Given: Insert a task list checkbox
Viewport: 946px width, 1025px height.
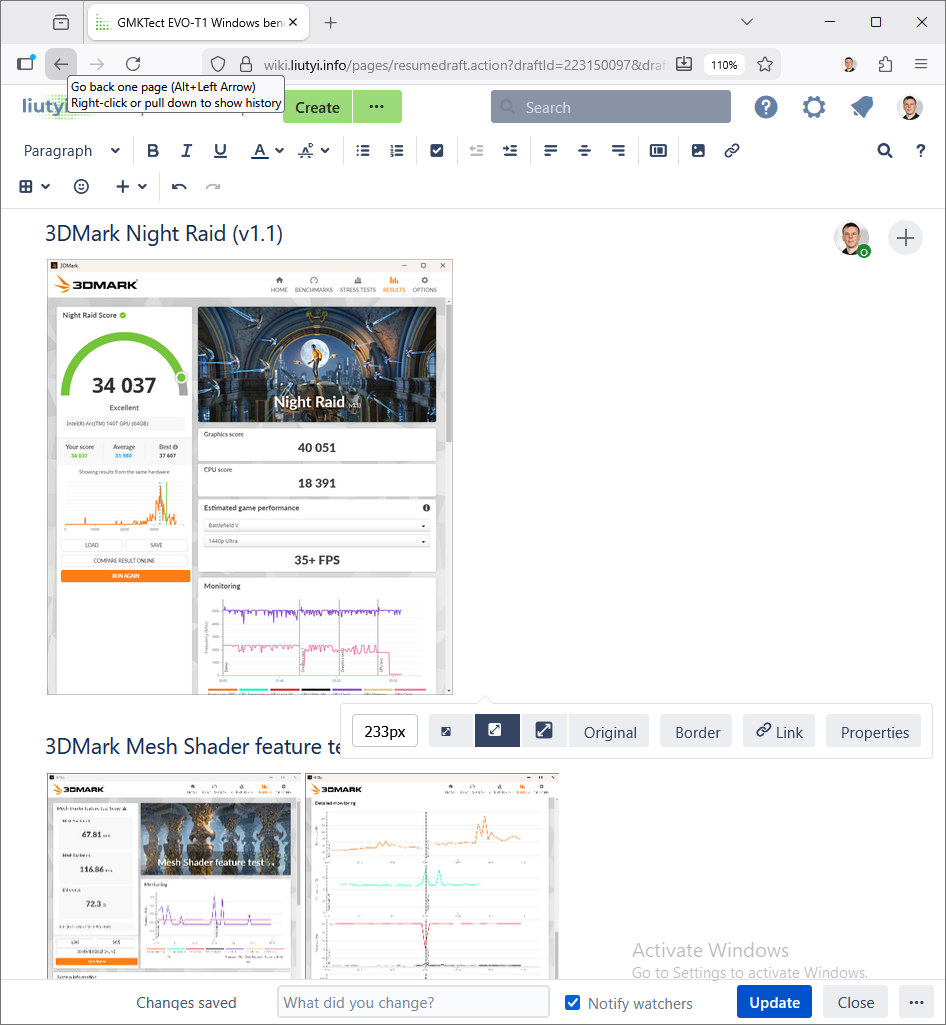Looking at the screenshot, I should 437,151.
